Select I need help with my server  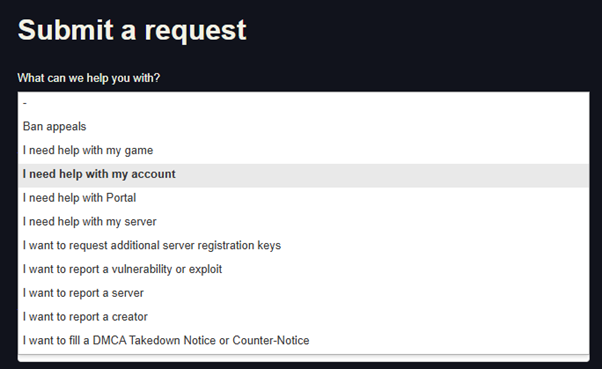(303, 222)
